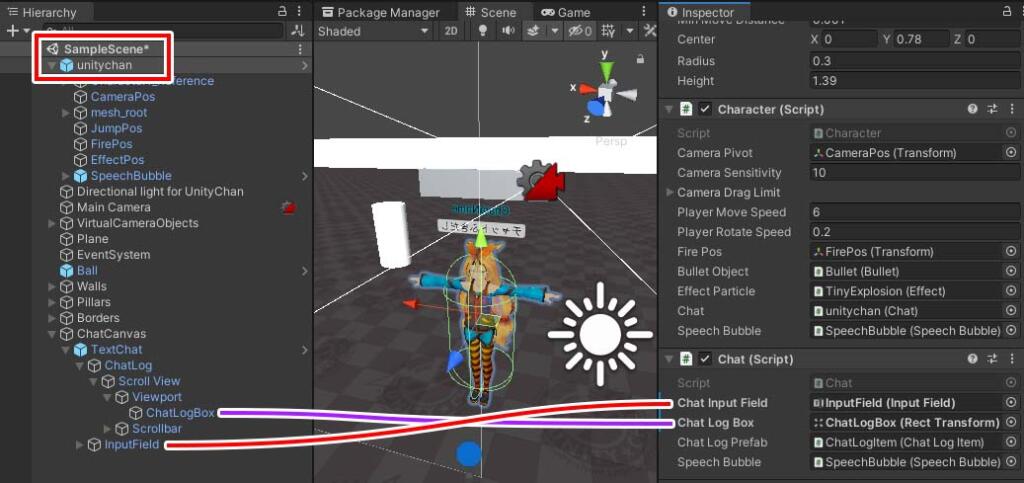1024x483 pixels.
Task: Open the scene tools wrench icon
Action: (650, 31)
